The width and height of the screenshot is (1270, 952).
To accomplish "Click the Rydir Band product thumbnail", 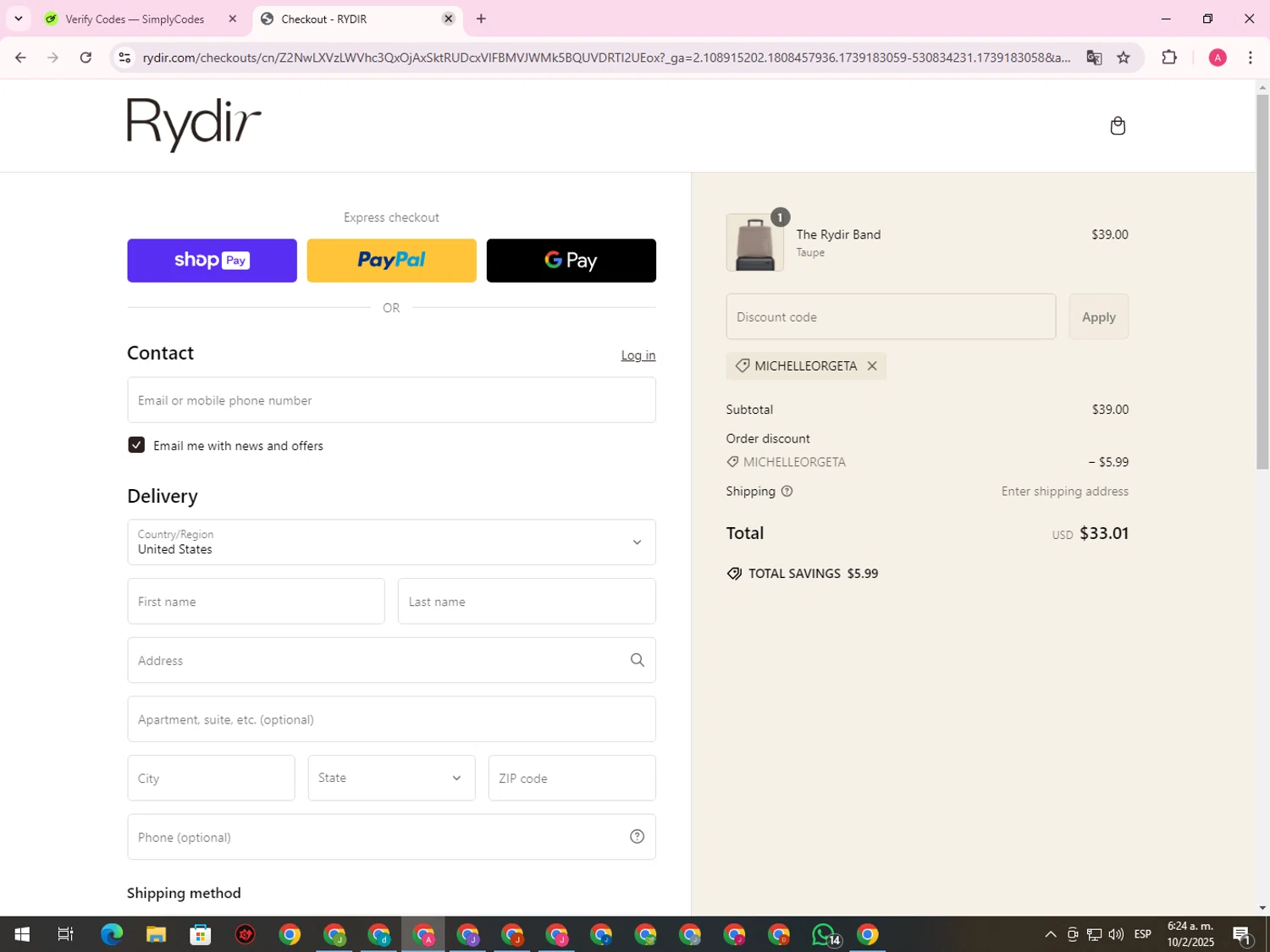I will 754,243.
